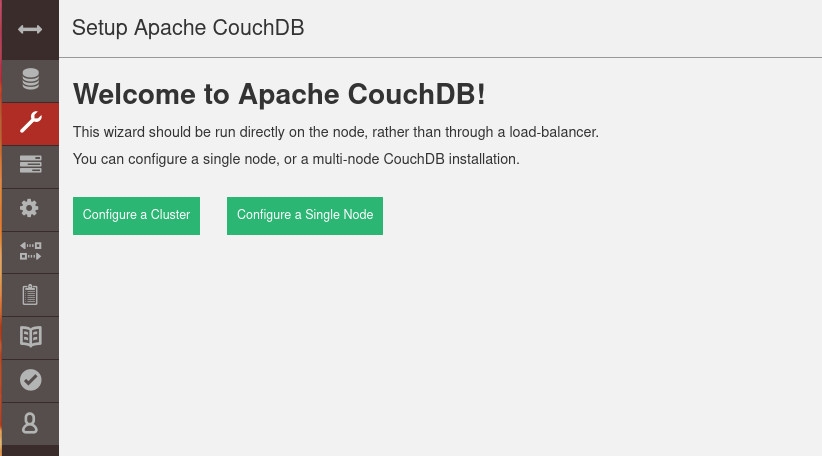Open the Databases page from the sidebar

click(x=30, y=79)
